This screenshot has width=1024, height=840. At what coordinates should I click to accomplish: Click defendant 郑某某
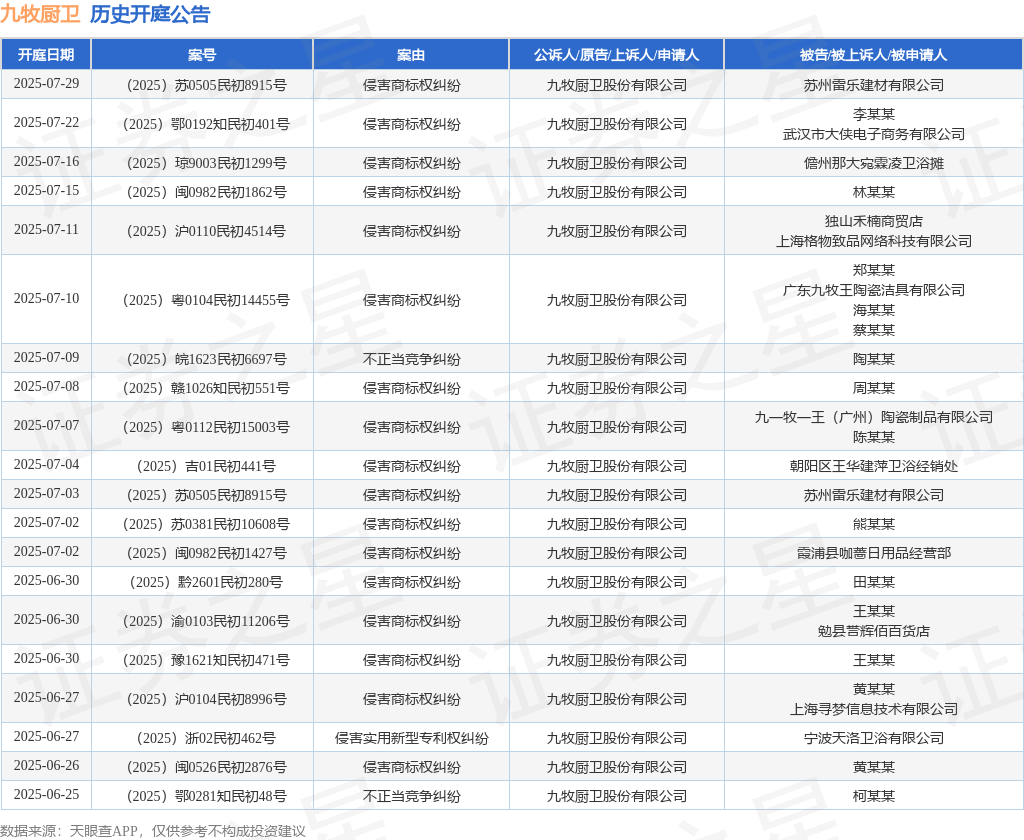tap(874, 270)
